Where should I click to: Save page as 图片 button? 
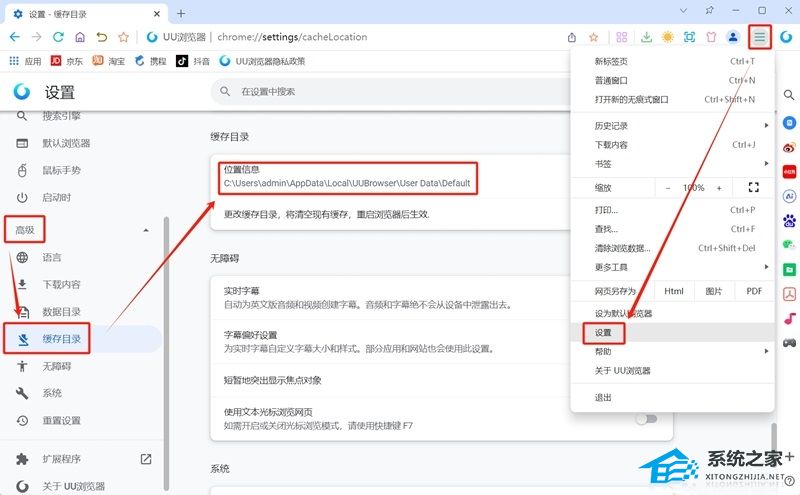point(714,291)
